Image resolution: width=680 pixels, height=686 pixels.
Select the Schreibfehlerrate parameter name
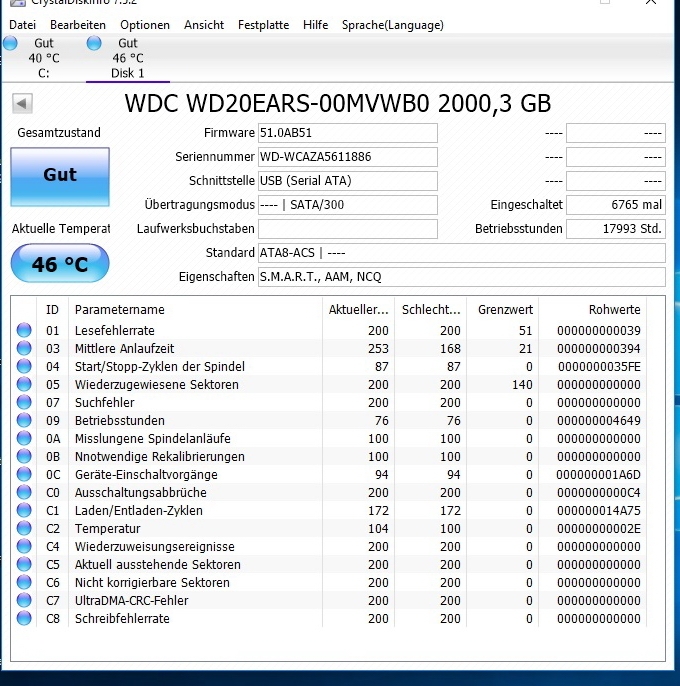coord(122,618)
